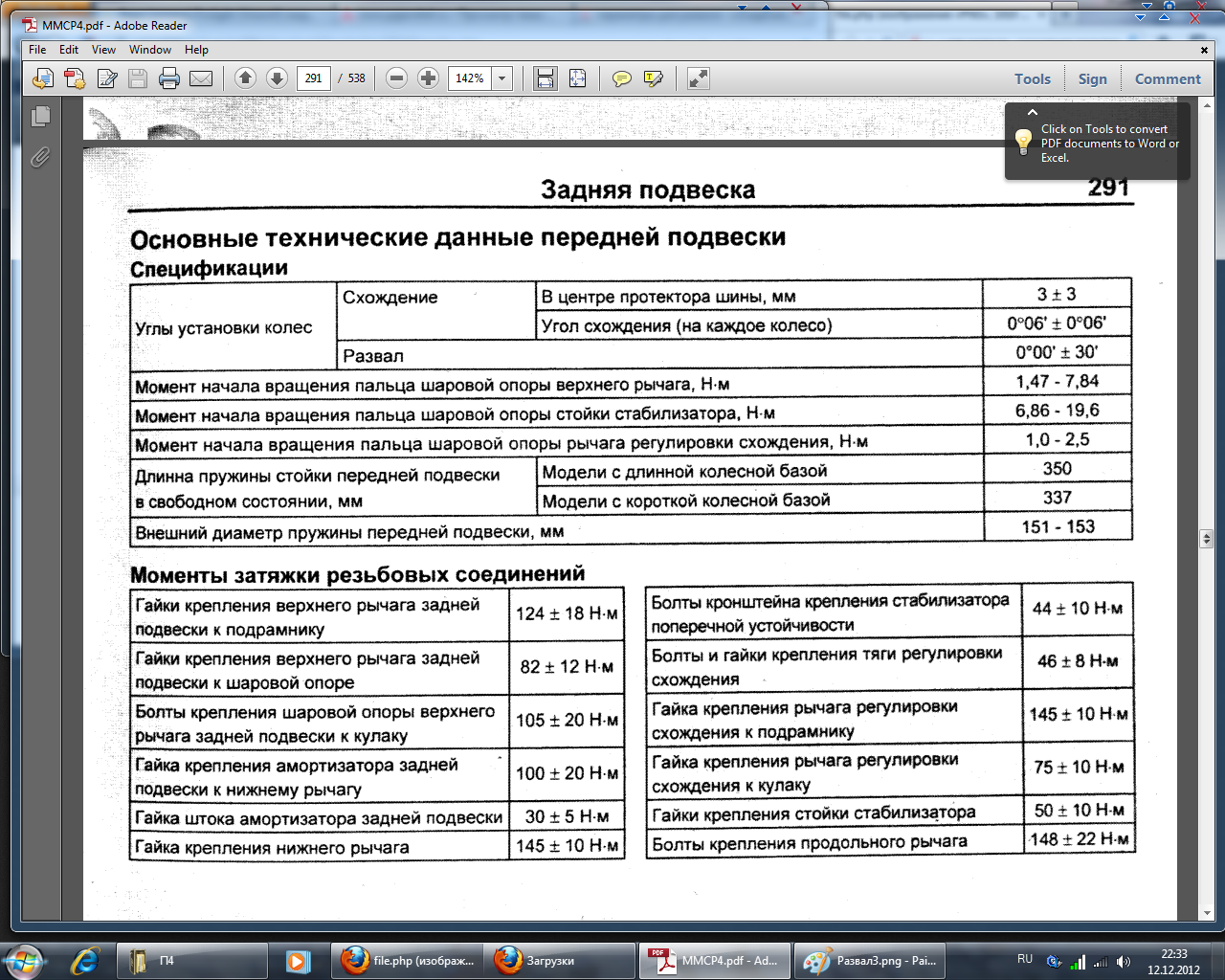Open the attachments paperclip panel
Screen dimensions: 1225x980
tap(40, 157)
